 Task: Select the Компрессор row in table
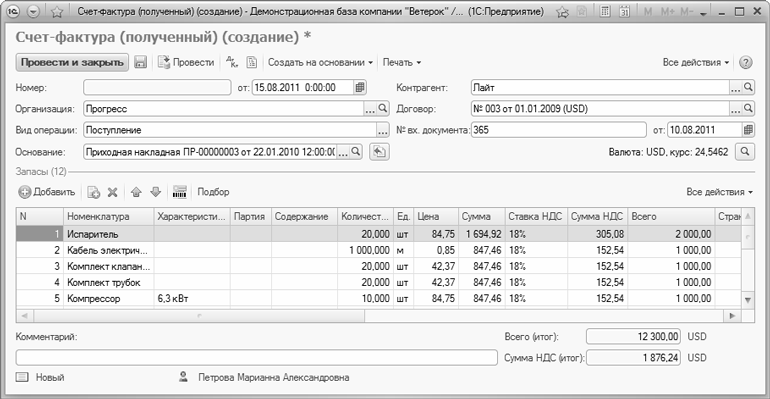378,298
